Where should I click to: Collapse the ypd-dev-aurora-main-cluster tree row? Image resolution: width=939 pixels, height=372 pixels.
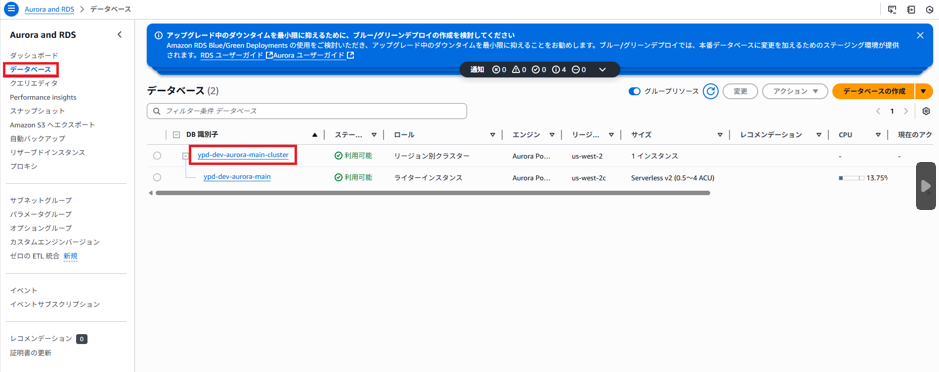pos(186,156)
